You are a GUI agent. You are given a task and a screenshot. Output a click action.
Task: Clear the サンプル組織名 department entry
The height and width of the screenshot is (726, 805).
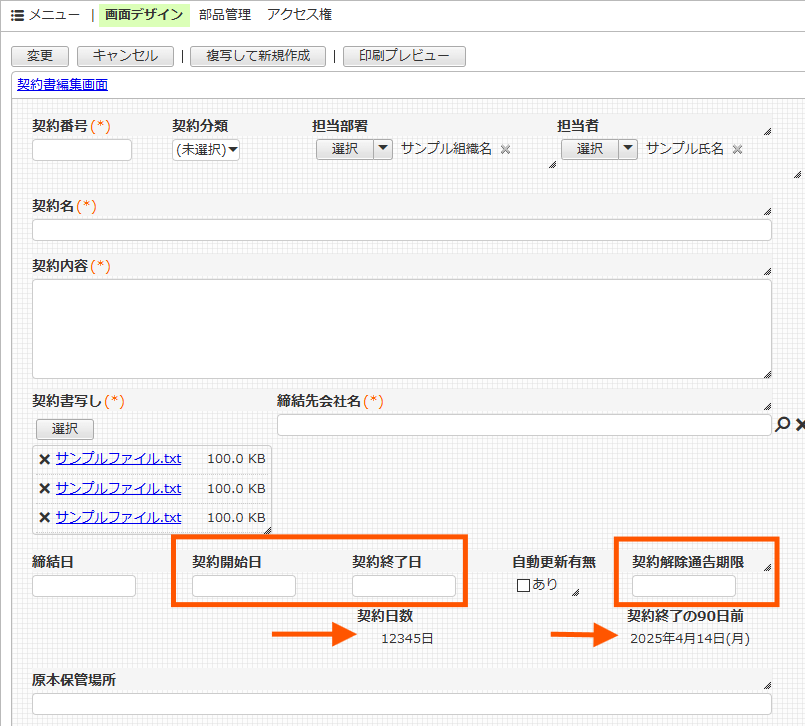click(x=505, y=149)
